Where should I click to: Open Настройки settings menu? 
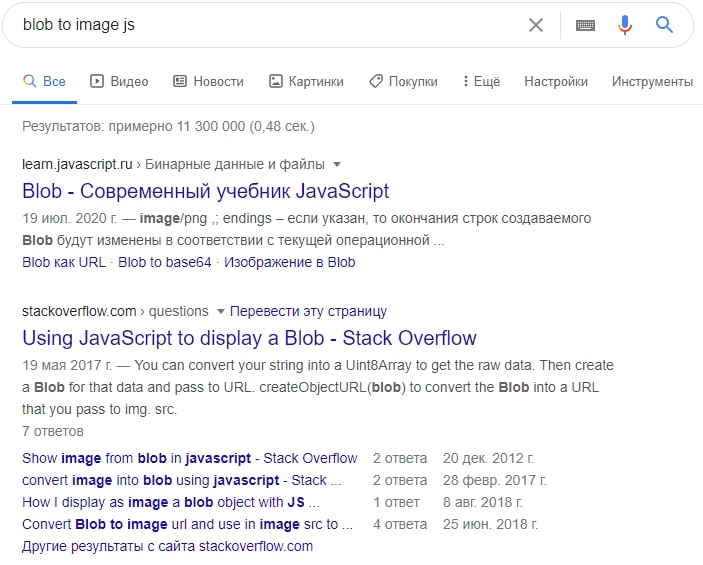(x=556, y=82)
